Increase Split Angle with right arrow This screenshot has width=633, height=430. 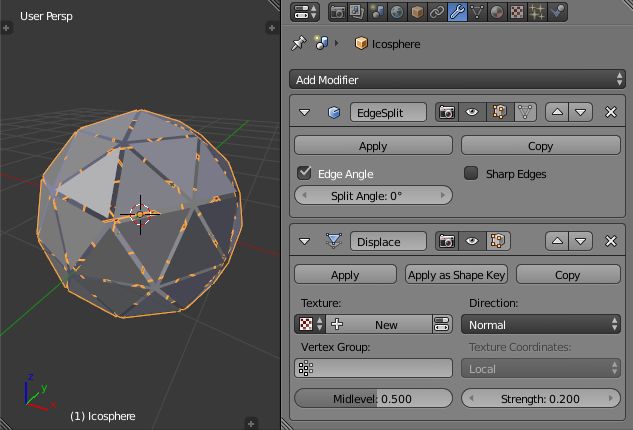(443, 195)
